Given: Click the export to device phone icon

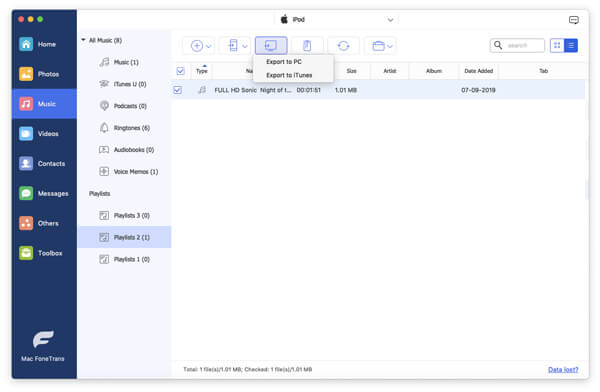Looking at the screenshot, I should tap(233, 46).
